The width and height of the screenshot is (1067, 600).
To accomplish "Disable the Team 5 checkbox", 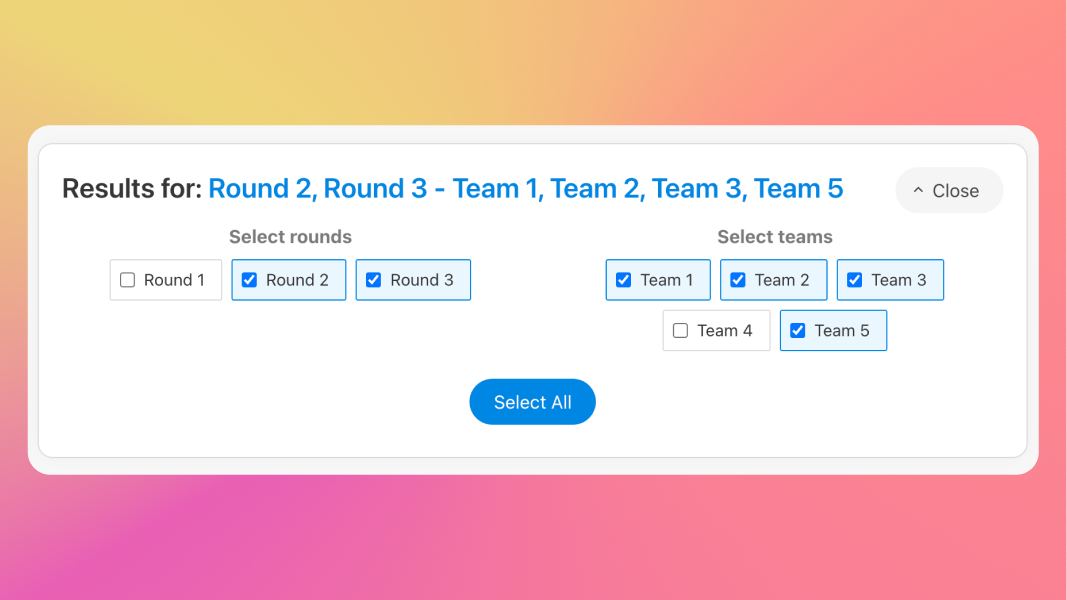I will click(x=798, y=331).
